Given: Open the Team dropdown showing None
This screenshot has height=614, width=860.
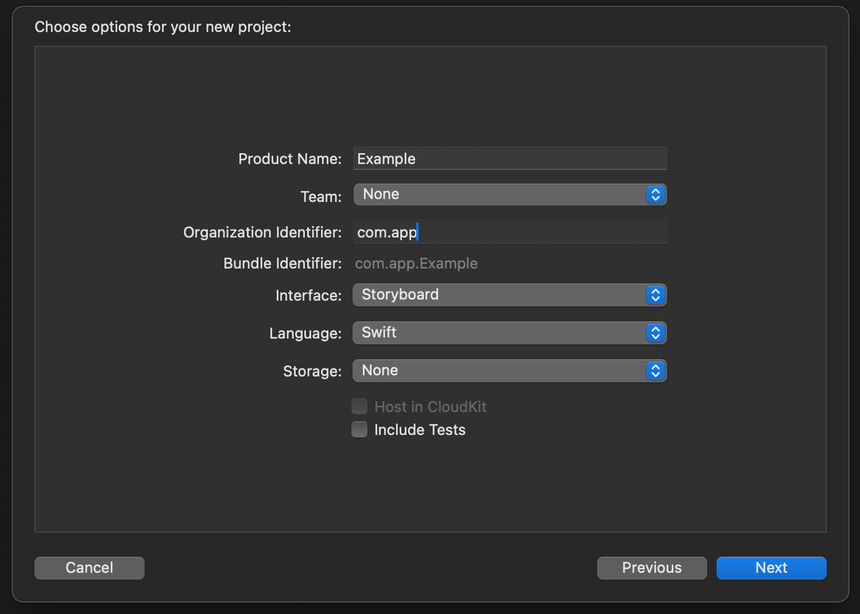Looking at the screenshot, I should click(x=510, y=194).
